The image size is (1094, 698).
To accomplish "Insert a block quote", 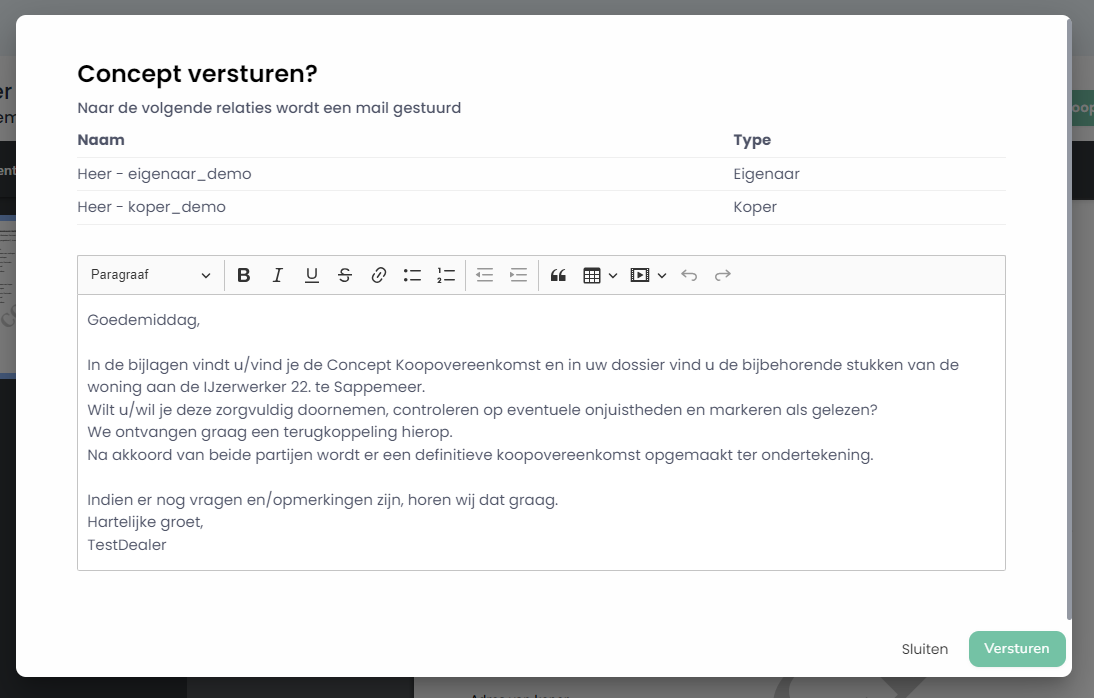I will [x=558, y=275].
